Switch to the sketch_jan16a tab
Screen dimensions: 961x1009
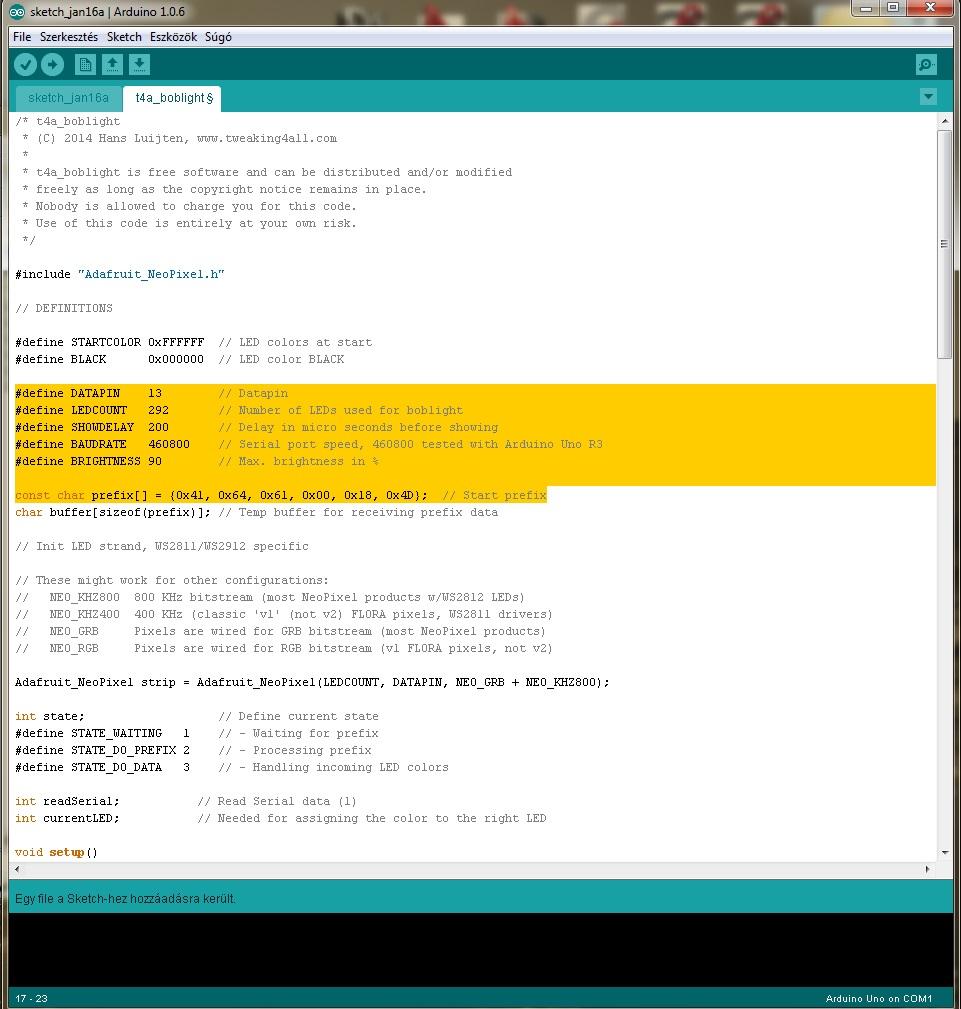point(68,98)
